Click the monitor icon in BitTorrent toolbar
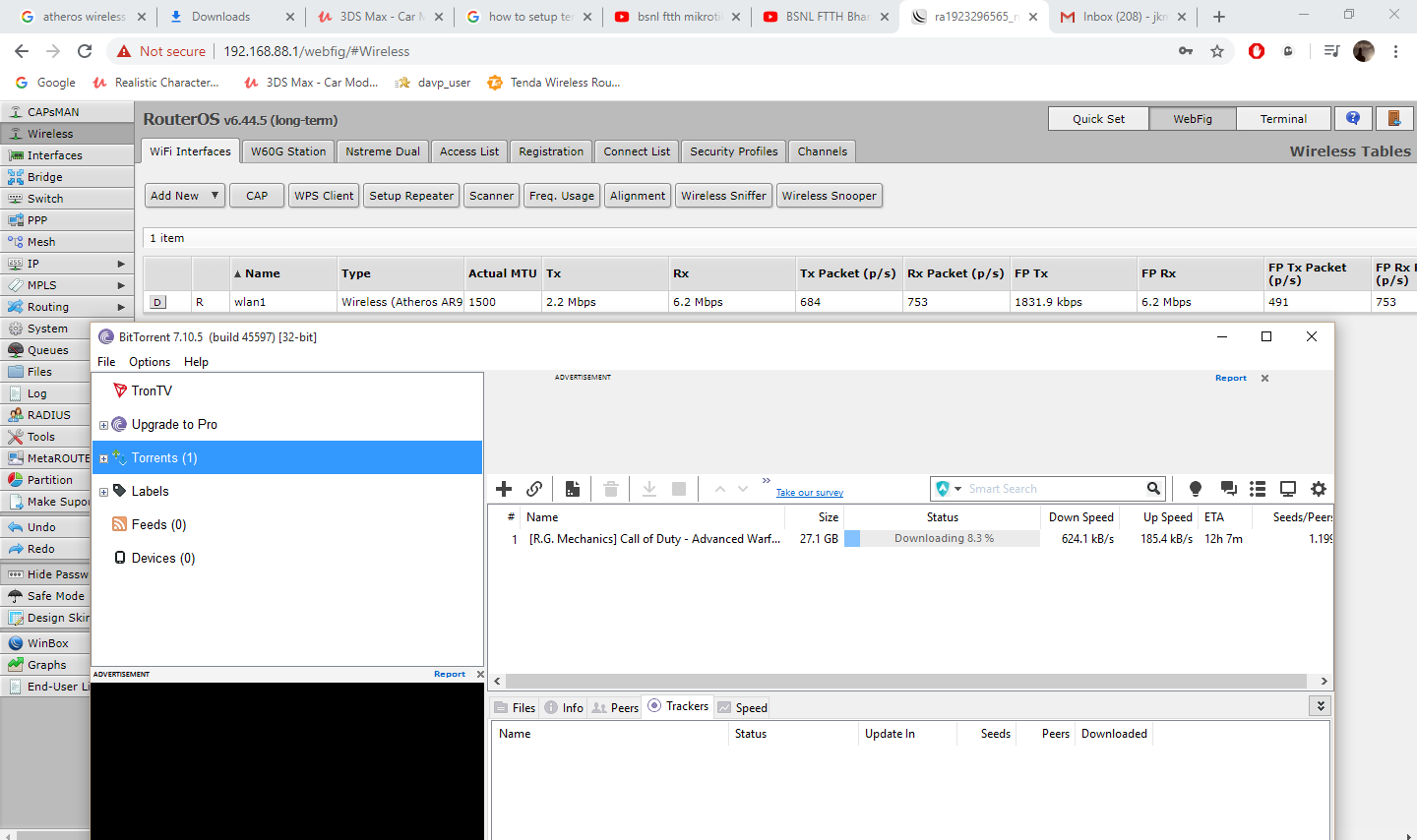 [1288, 489]
